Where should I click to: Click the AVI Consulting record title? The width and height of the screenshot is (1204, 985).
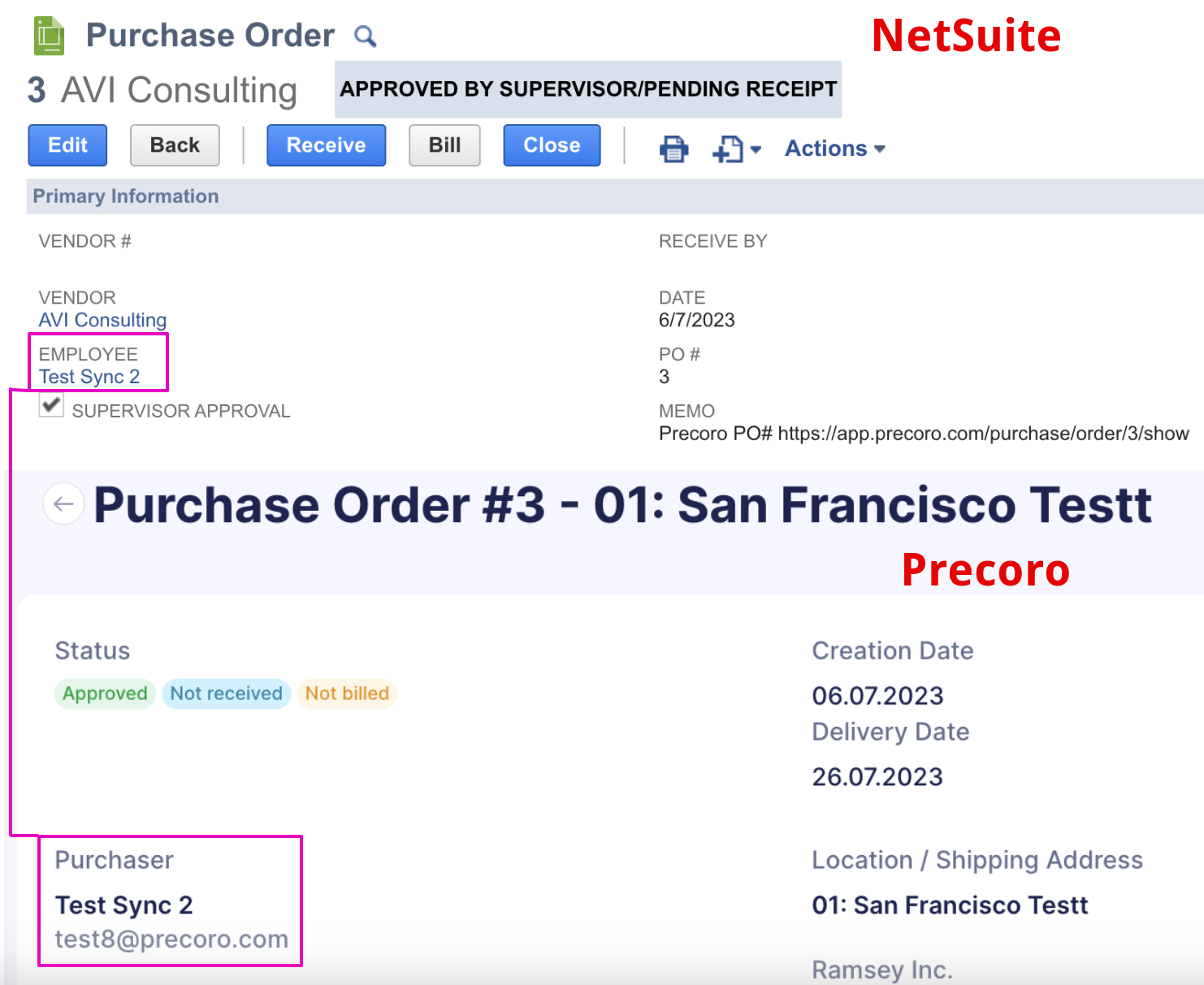pos(180,90)
